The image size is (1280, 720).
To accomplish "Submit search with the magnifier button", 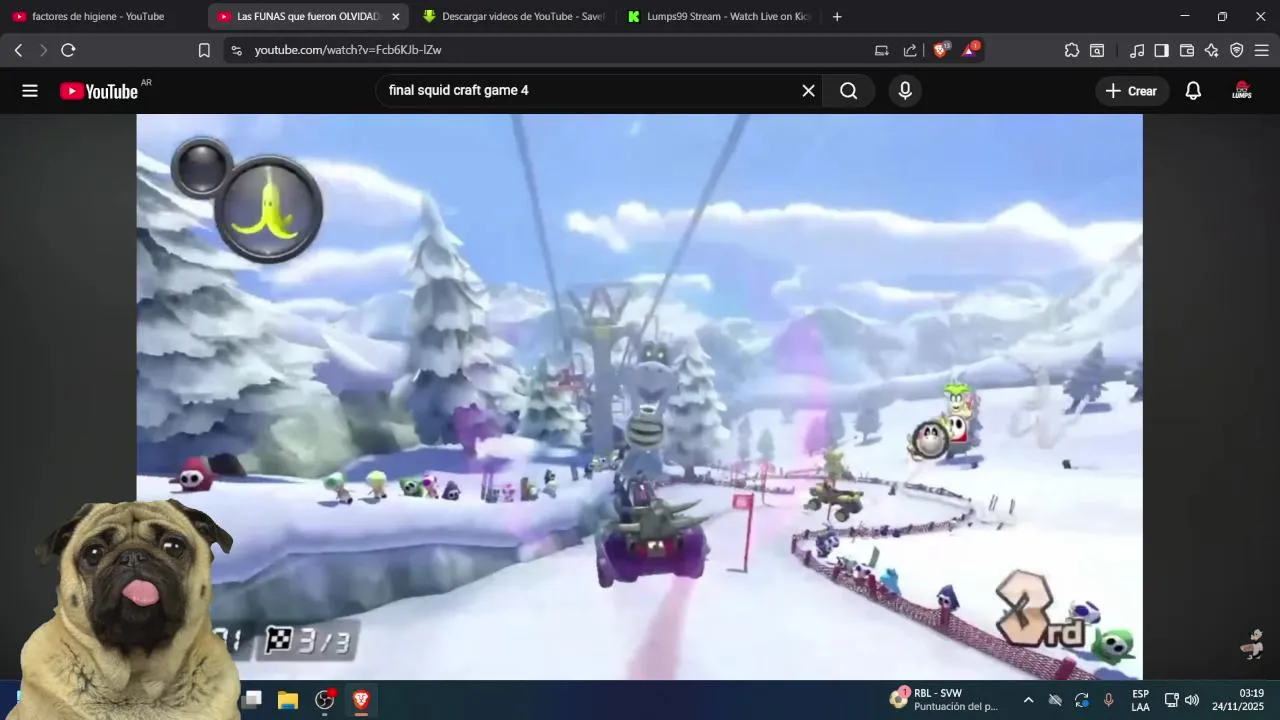I will (849, 91).
